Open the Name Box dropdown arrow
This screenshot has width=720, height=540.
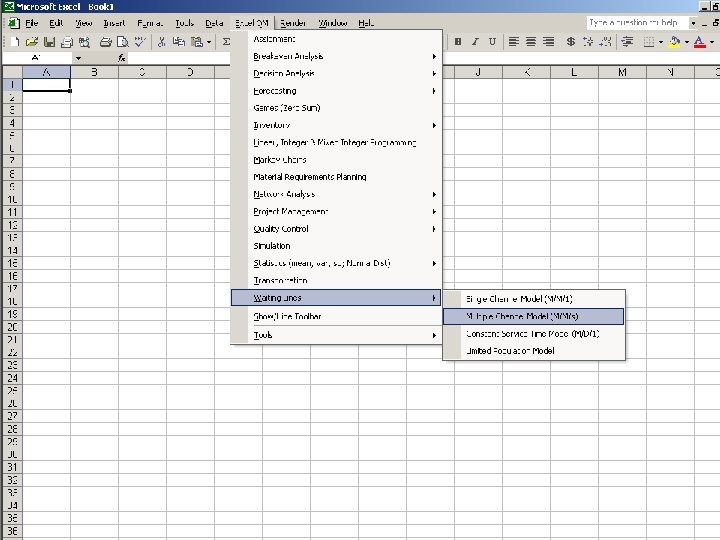point(79,58)
